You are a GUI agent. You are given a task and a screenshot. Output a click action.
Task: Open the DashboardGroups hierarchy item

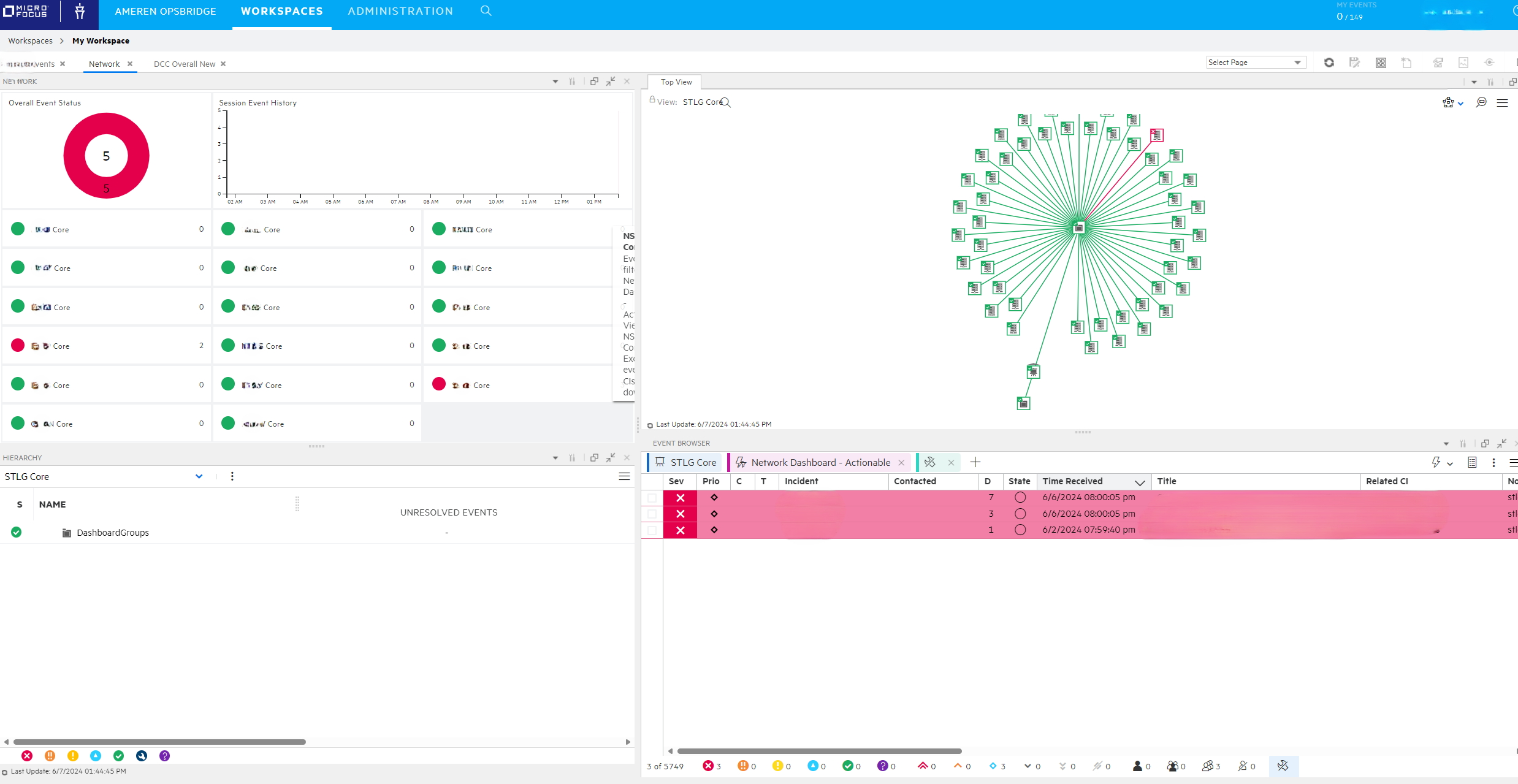tap(113, 533)
